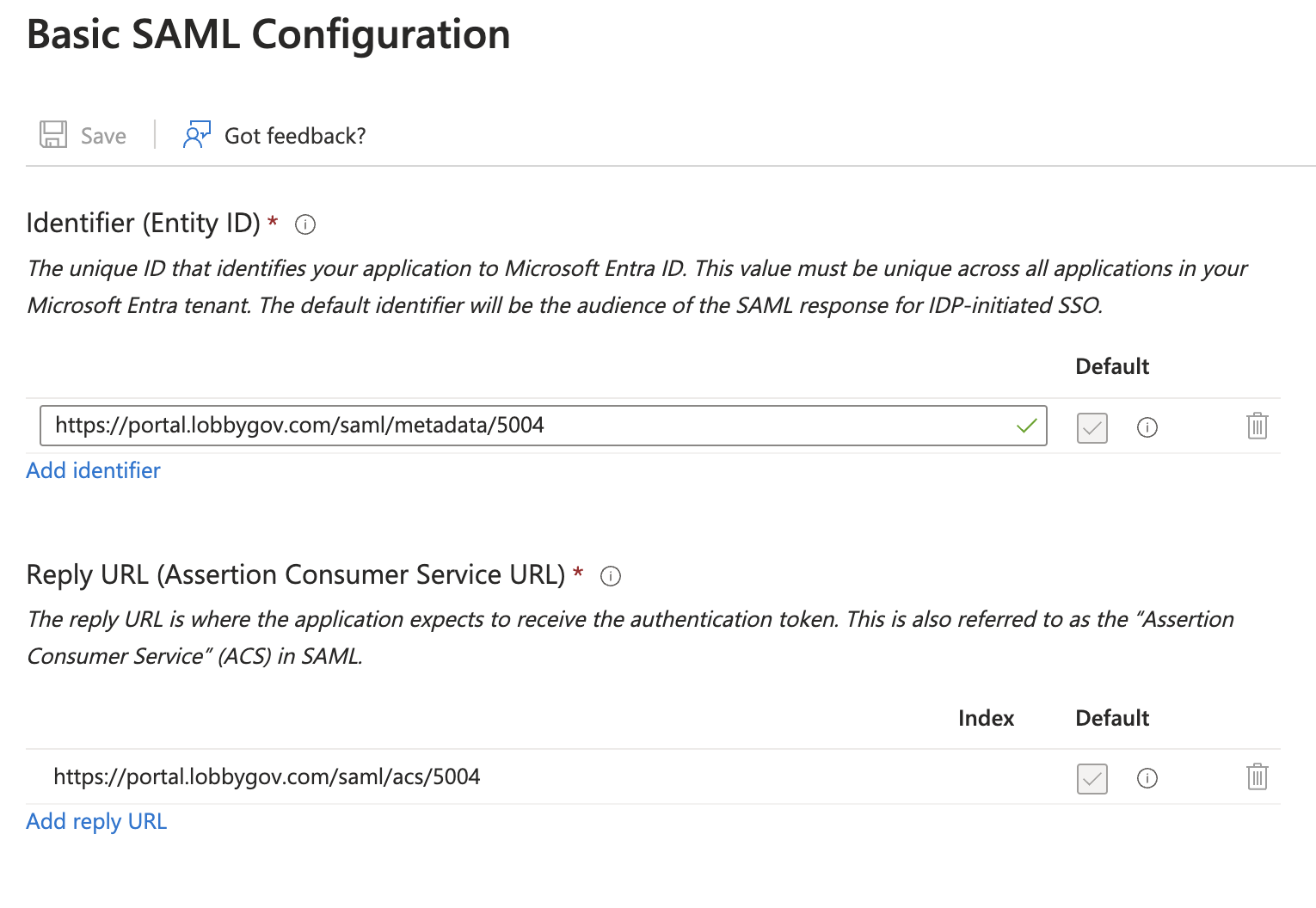The height and width of the screenshot is (908, 1316).
Task: Click the Save floppy disk icon
Action: [53, 135]
